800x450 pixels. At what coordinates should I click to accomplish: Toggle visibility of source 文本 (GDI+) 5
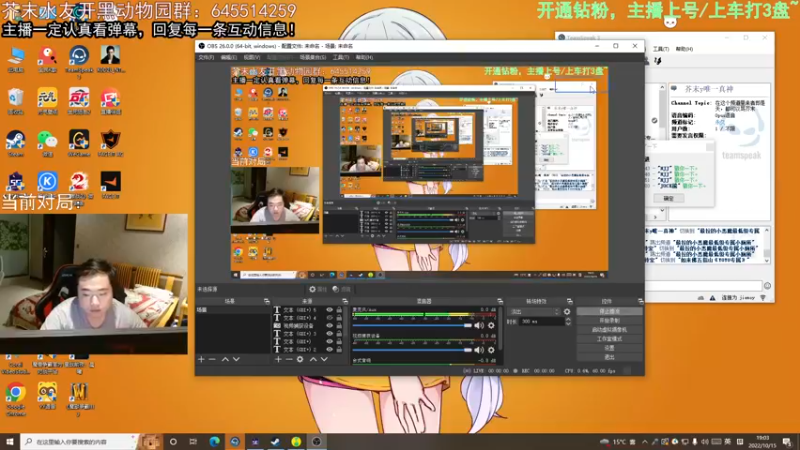click(x=330, y=310)
